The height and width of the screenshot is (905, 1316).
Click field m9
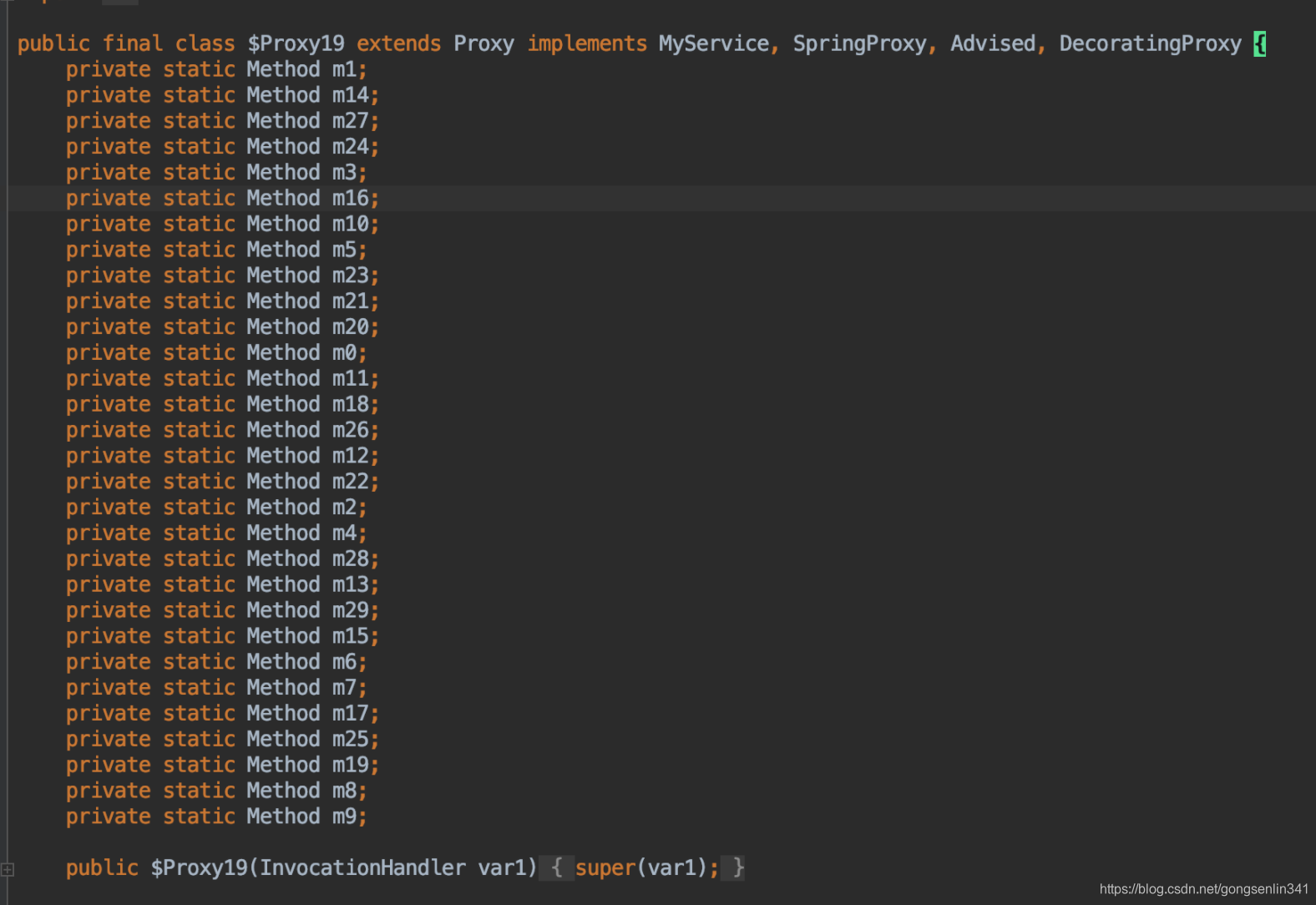coord(344,817)
